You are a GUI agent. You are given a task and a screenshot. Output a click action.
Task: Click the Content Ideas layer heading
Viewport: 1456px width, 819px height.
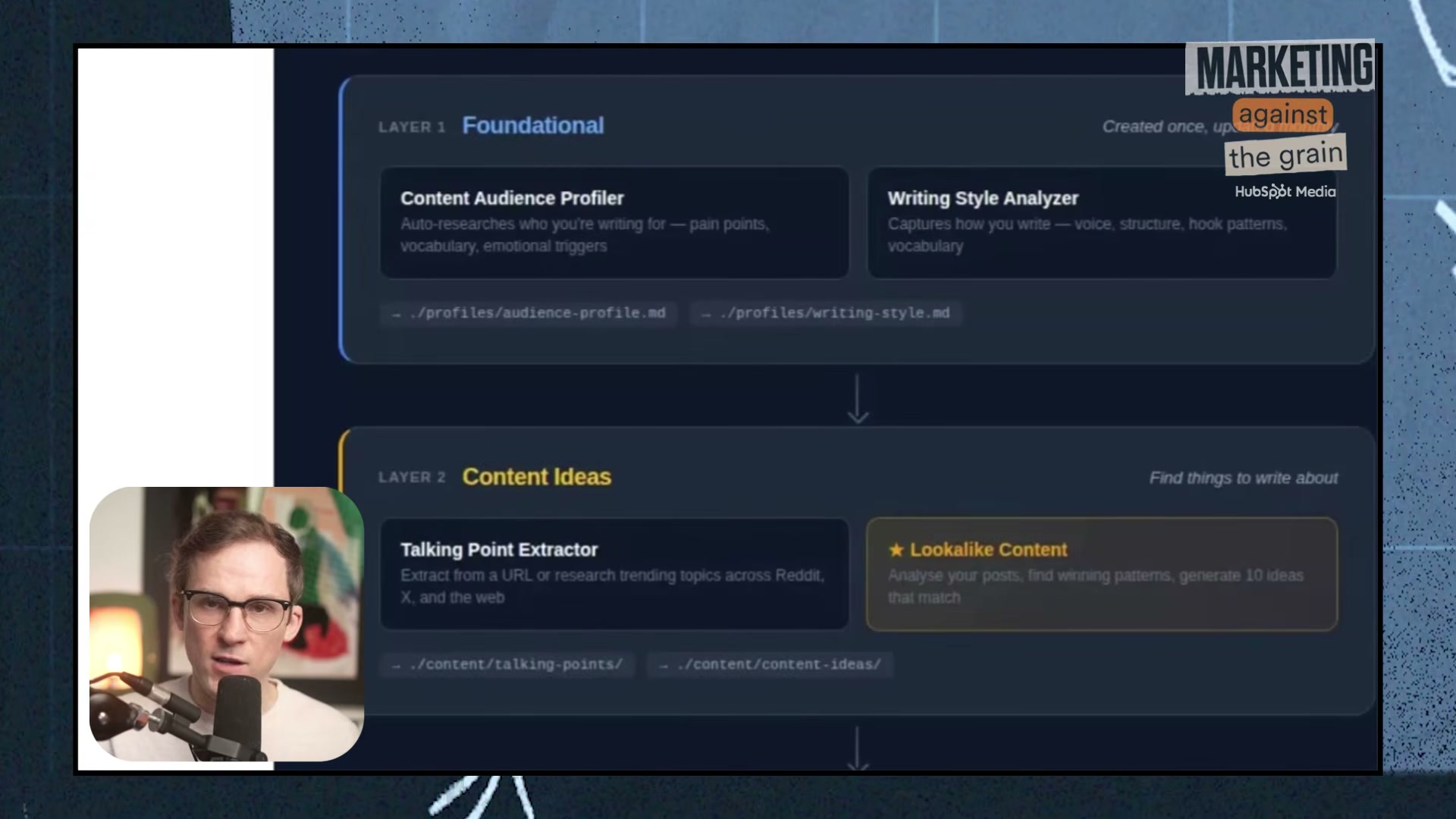click(537, 477)
